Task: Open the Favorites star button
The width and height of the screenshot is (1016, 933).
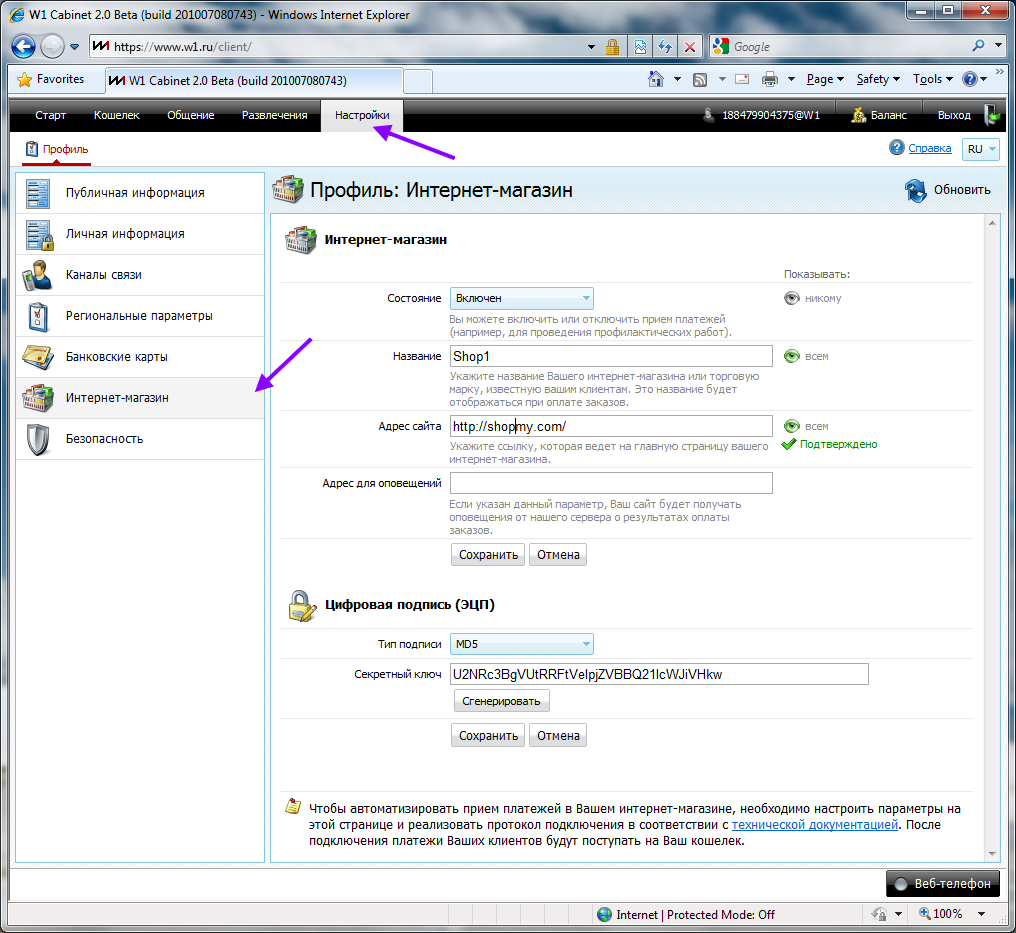Action: pyautogui.click(x=51, y=79)
